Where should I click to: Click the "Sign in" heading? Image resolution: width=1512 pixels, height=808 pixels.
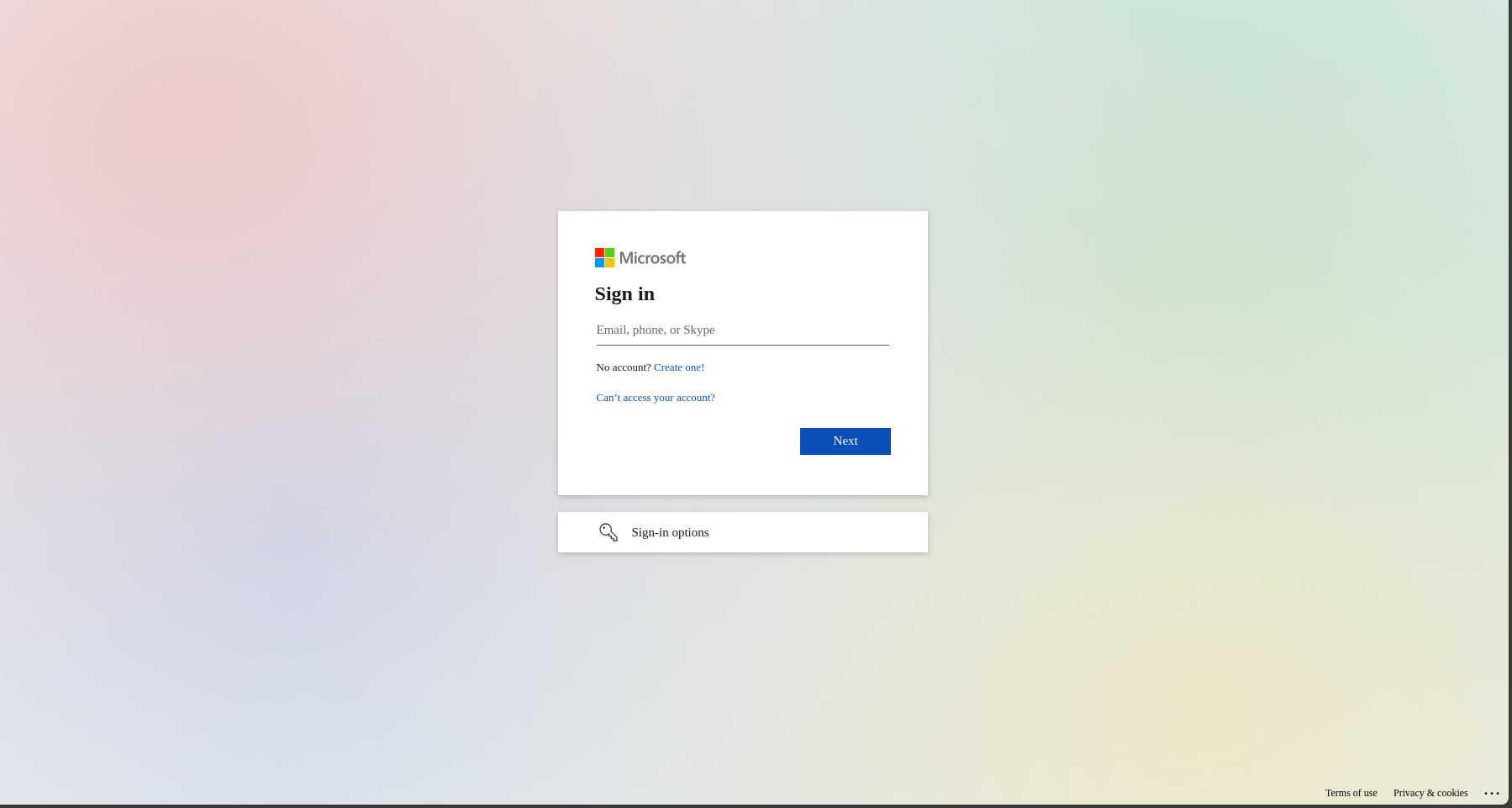coord(624,293)
